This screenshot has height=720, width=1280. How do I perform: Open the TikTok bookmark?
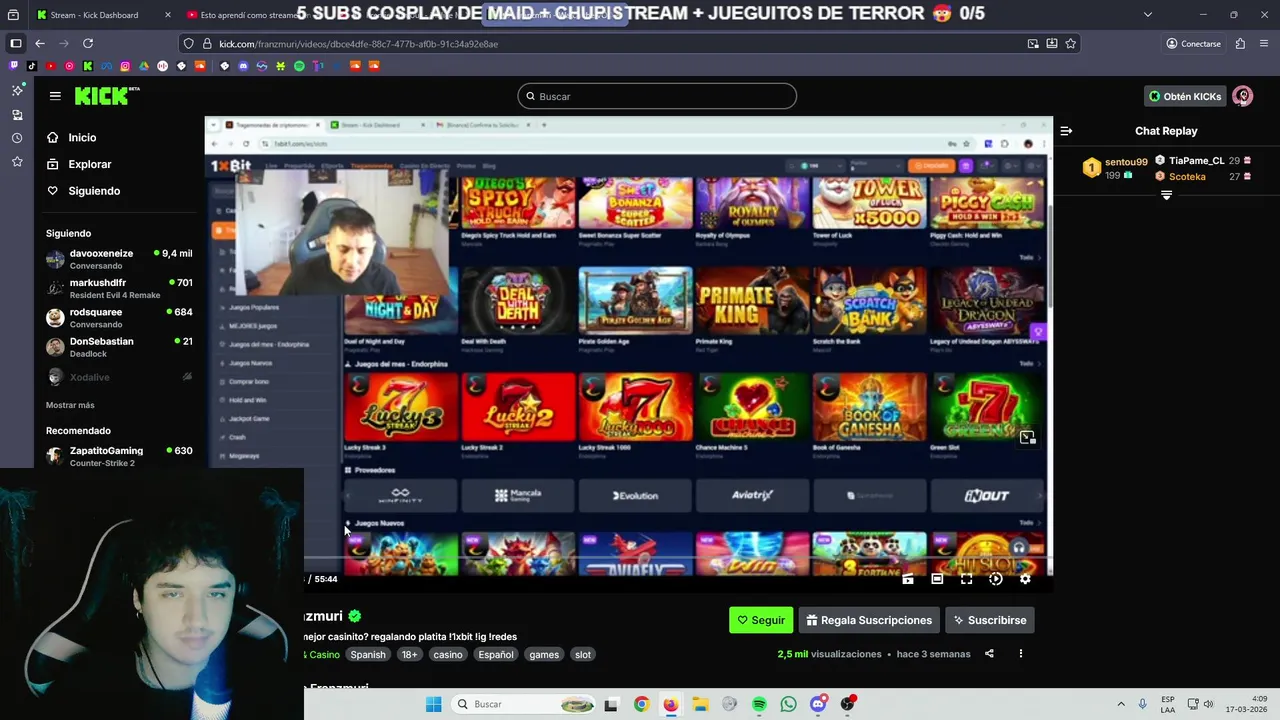coord(31,66)
